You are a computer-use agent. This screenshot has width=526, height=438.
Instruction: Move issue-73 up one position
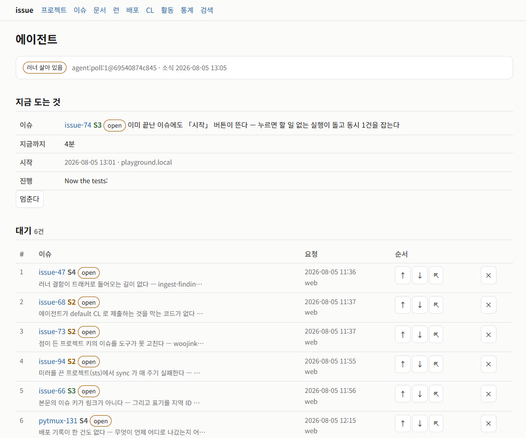[403, 335]
